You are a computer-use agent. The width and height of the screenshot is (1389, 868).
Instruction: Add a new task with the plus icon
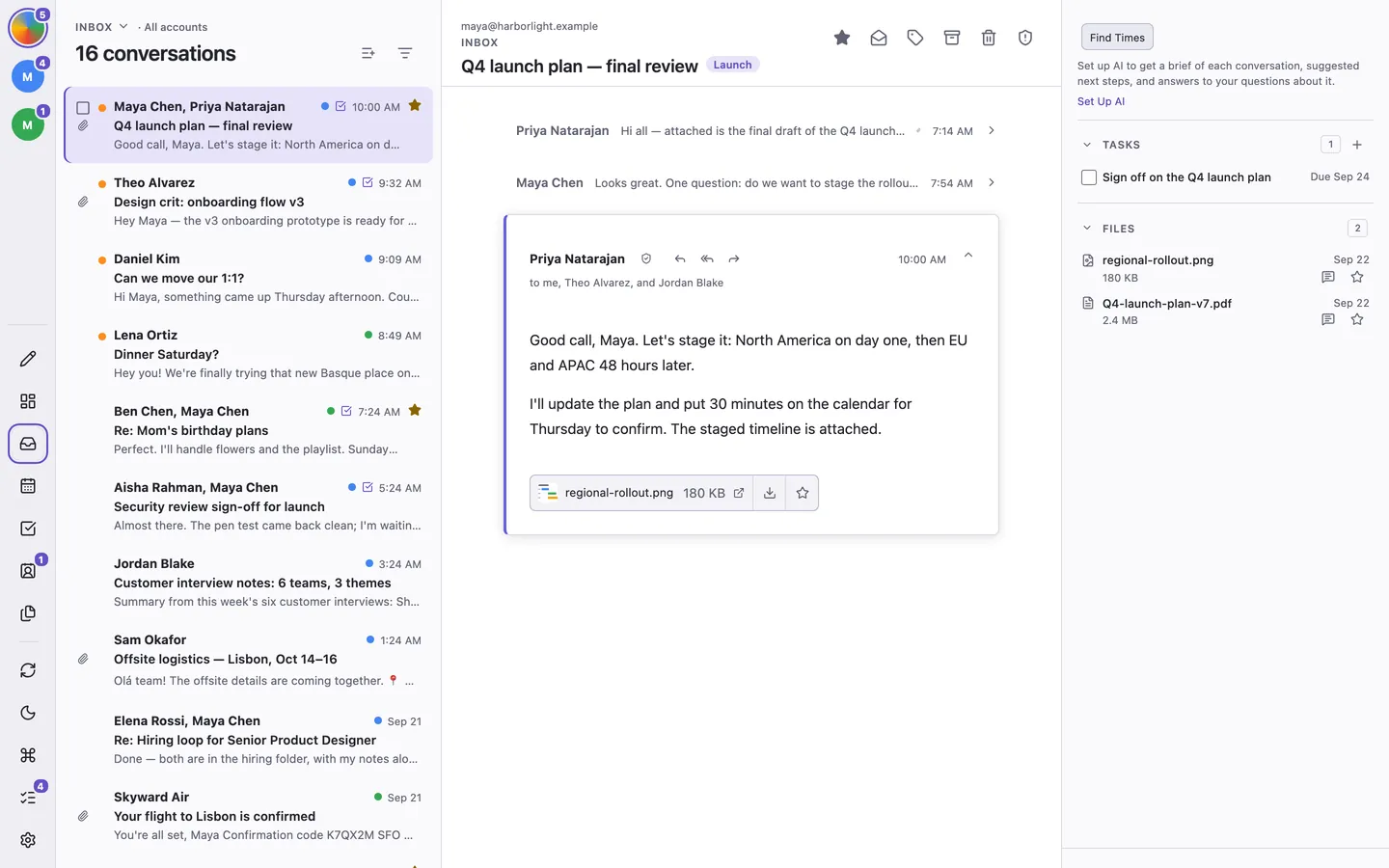[1357, 145]
